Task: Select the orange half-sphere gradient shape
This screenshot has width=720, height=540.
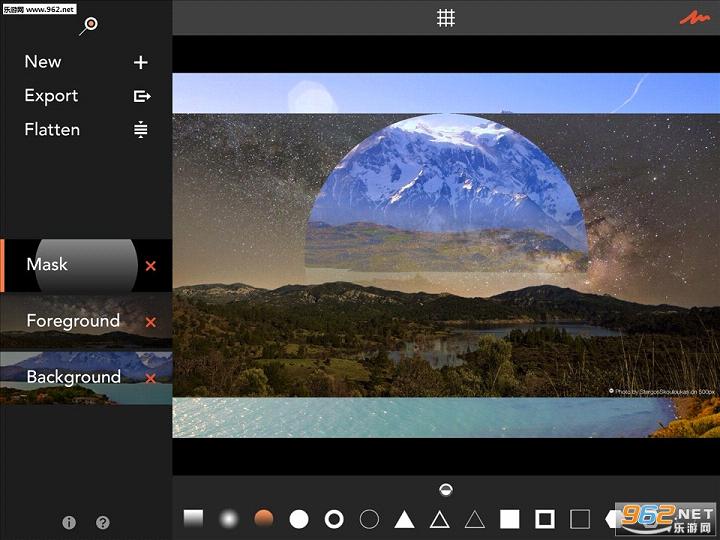Action: pyautogui.click(x=264, y=519)
